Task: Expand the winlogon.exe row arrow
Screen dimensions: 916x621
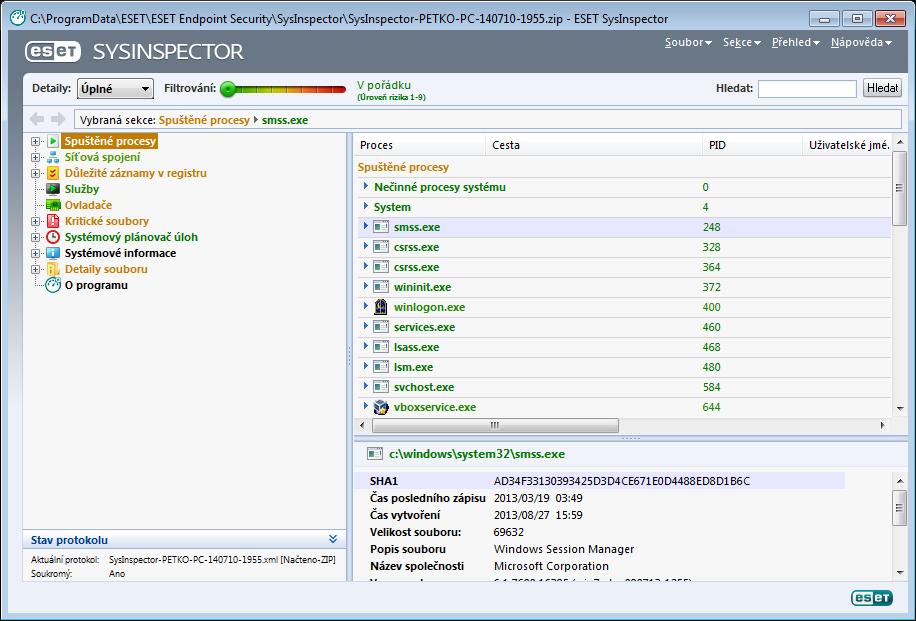Action: (x=366, y=306)
